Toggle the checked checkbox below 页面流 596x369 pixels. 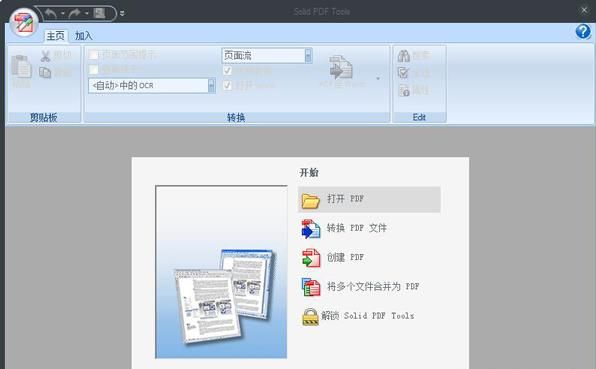coord(227,71)
